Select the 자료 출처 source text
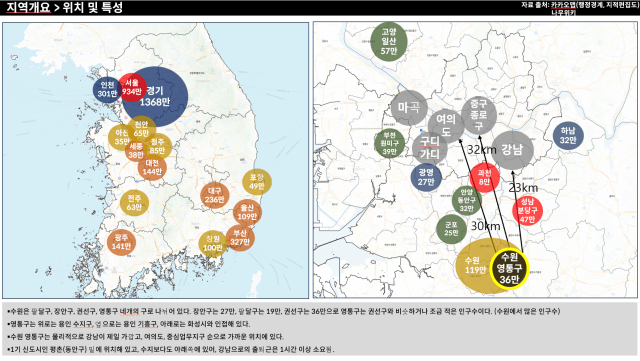 coord(580,5)
